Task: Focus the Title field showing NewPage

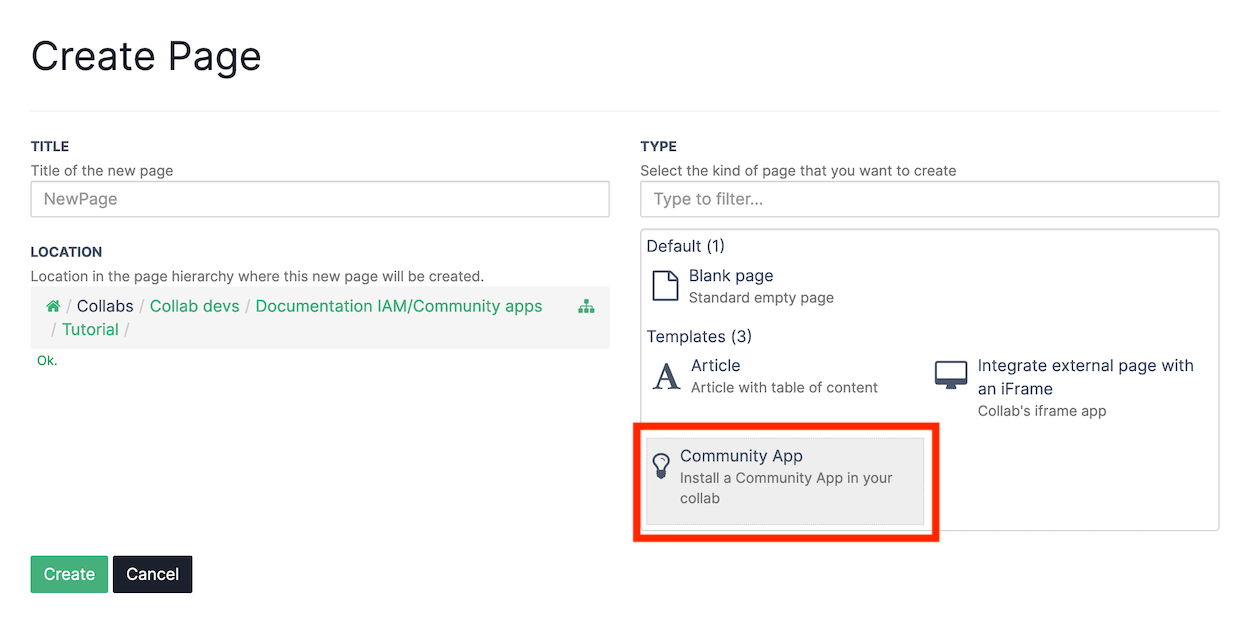Action: click(x=320, y=199)
